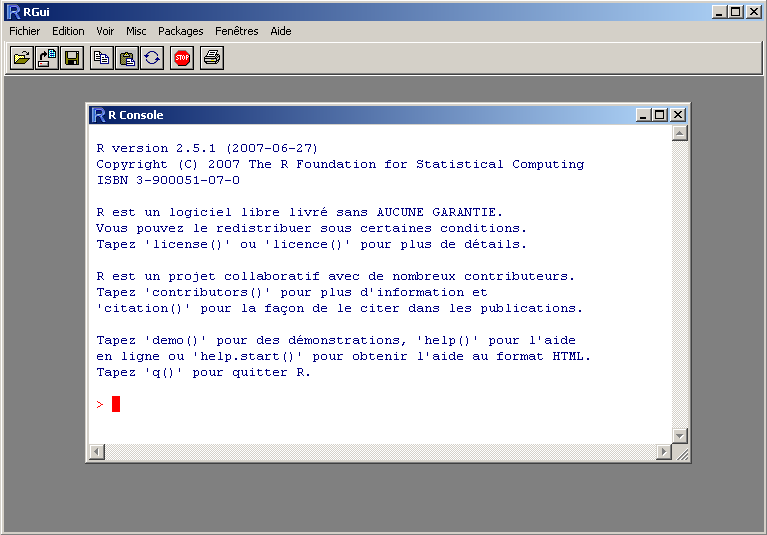767x535 pixels.
Task: Open the Aide help menu
Action: coord(281,31)
